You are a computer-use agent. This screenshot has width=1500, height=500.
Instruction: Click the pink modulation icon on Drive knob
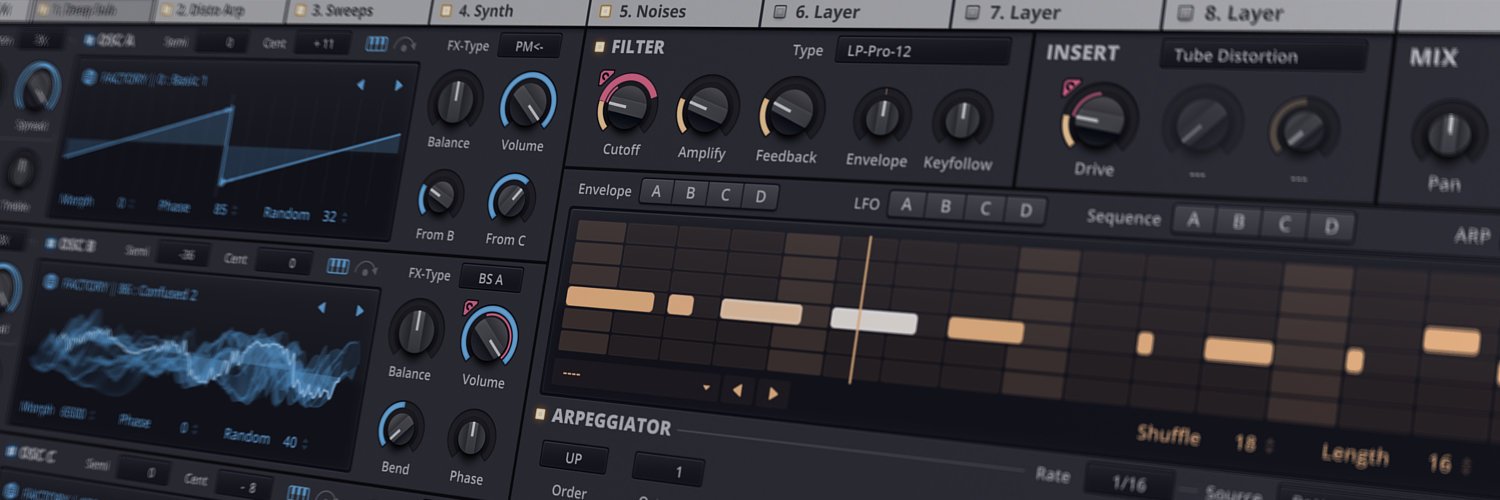1072,89
